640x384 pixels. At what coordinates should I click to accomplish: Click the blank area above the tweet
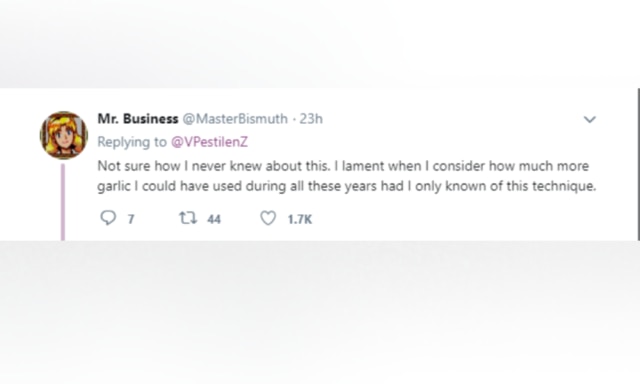pyautogui.click(x=320, y=44)
